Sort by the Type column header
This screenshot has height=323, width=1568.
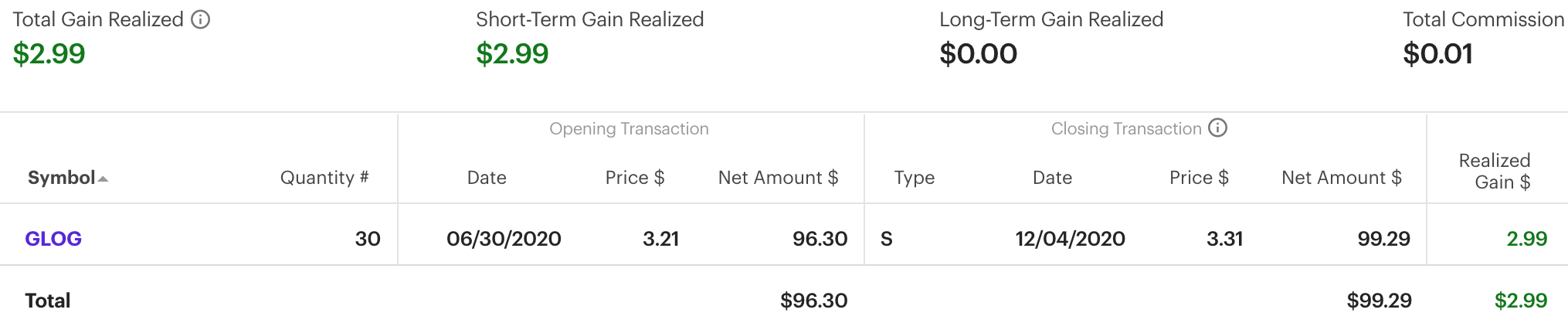pos(915,178)
